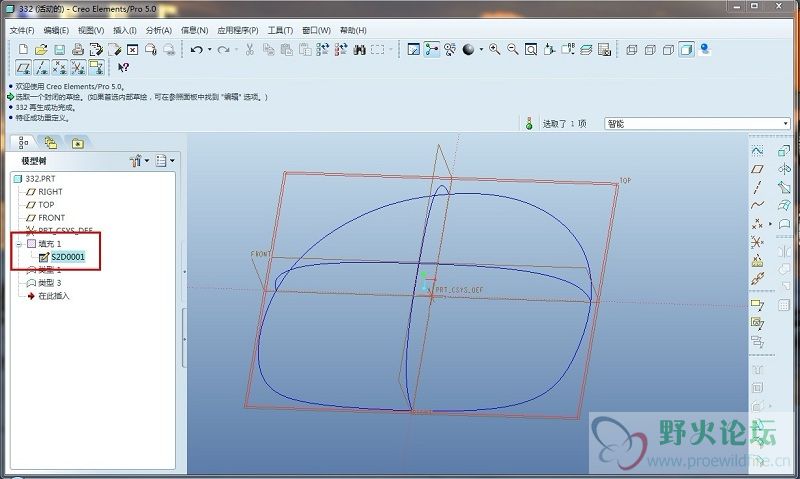Screen dimensions: 800x479
Task: Undo the last action
Action: [x=196, y=49]
